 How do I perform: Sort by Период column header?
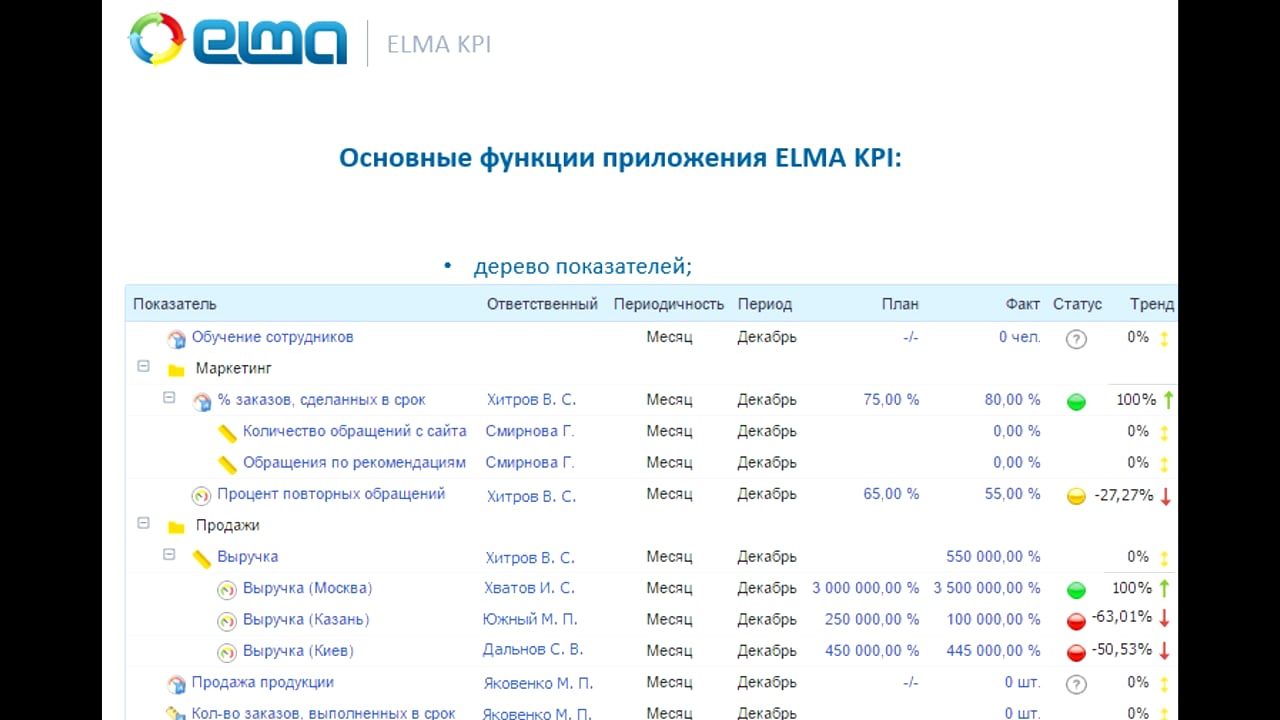[765, 304]
